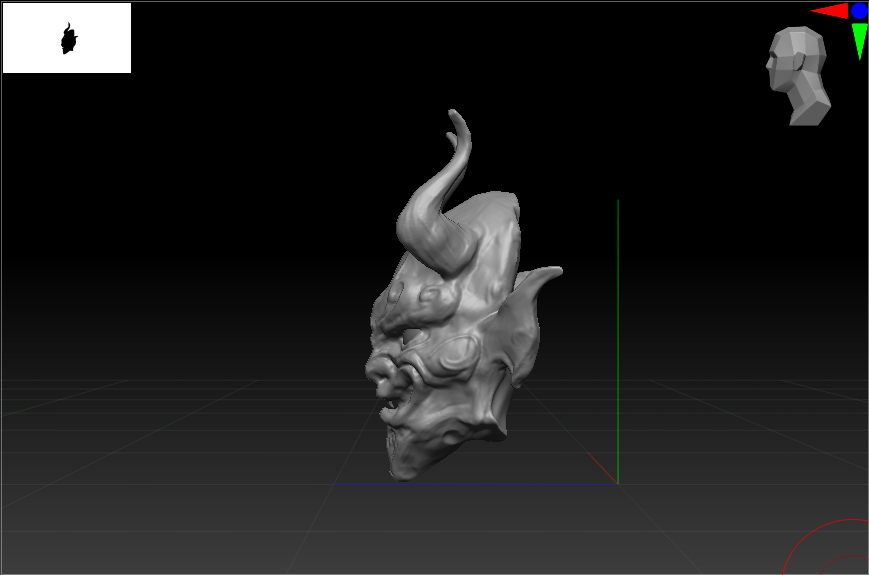Click the curved horn of the sculpt

[438, 194]
